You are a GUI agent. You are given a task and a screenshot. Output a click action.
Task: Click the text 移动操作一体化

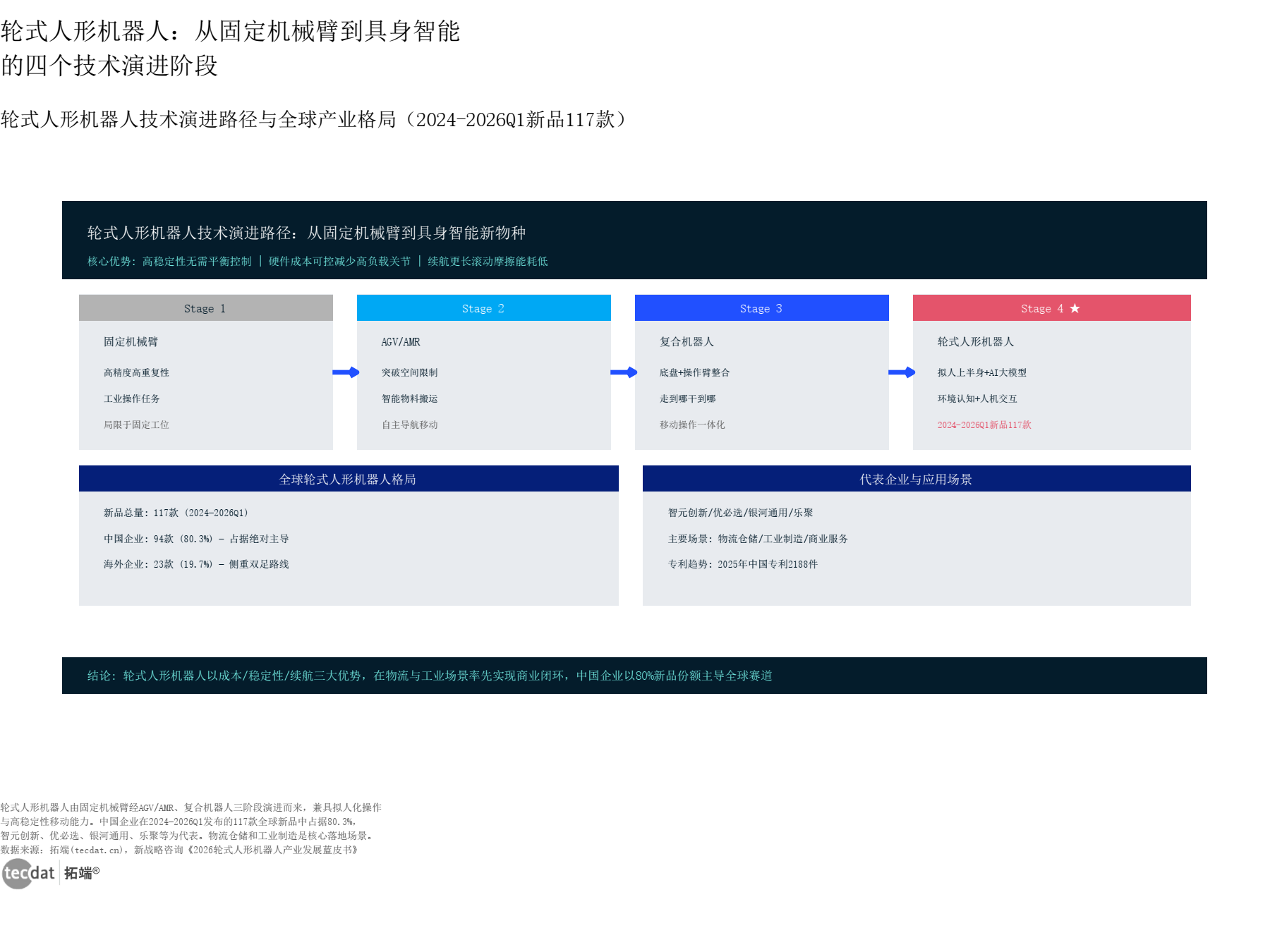pyautogui.click(x=692, y=425)
